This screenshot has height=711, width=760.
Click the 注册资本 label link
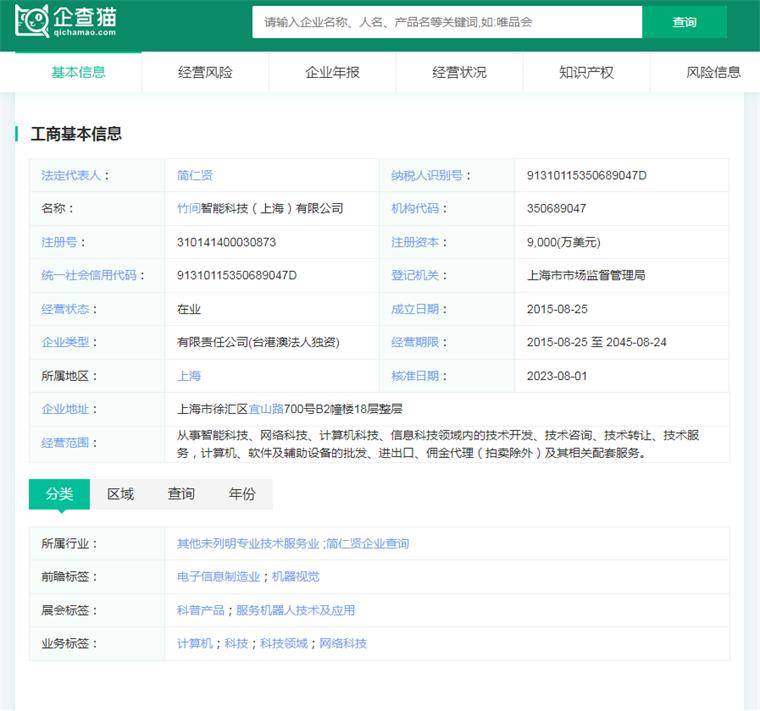[x=415, y=242]
